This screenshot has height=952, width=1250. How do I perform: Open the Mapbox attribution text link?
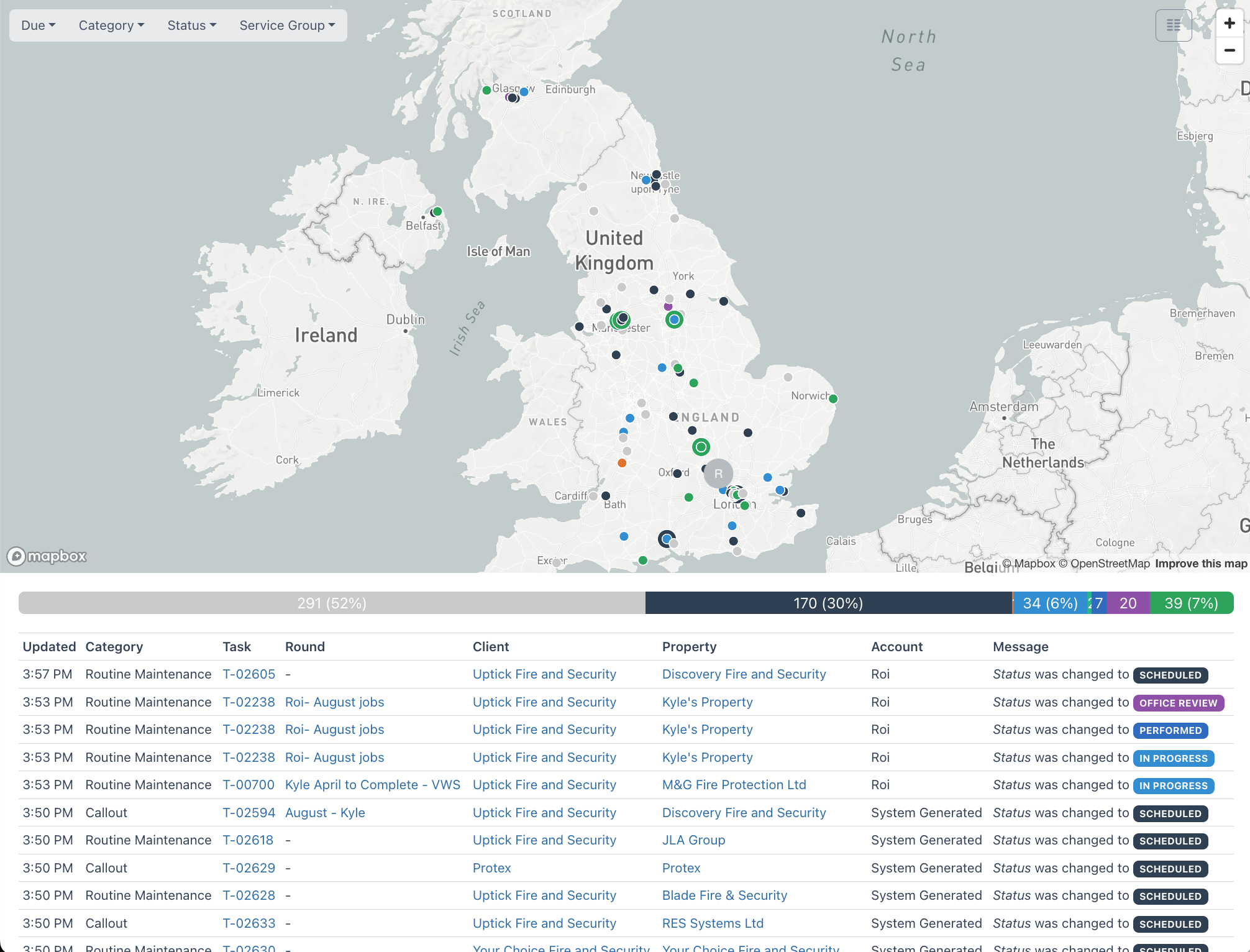[x=1029, y=564]
